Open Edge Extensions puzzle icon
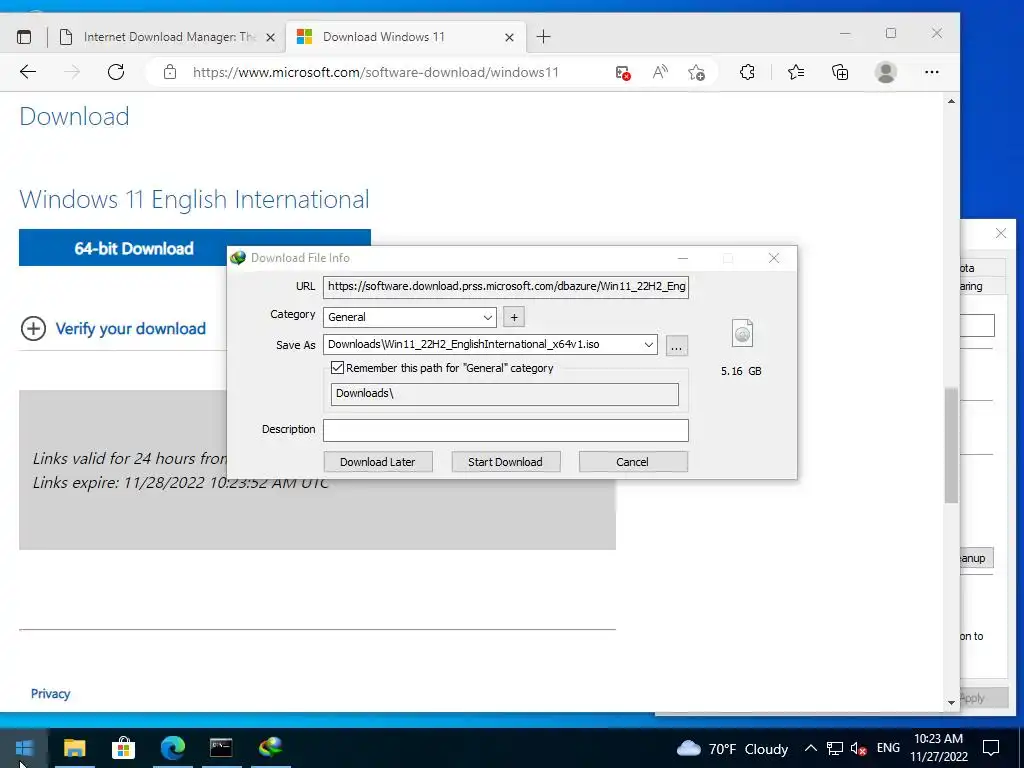The width and height of the screenshot is (1024, 768). [747, 72]
